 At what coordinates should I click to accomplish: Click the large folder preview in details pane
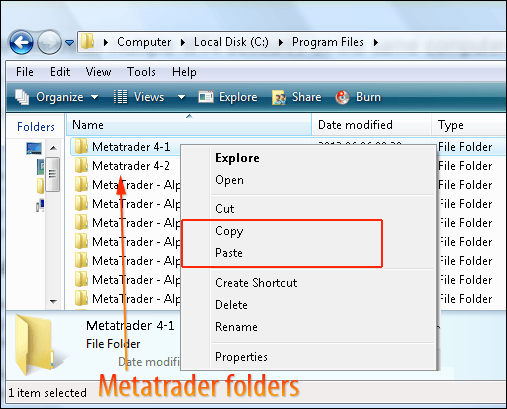click(x=34, y=344)
